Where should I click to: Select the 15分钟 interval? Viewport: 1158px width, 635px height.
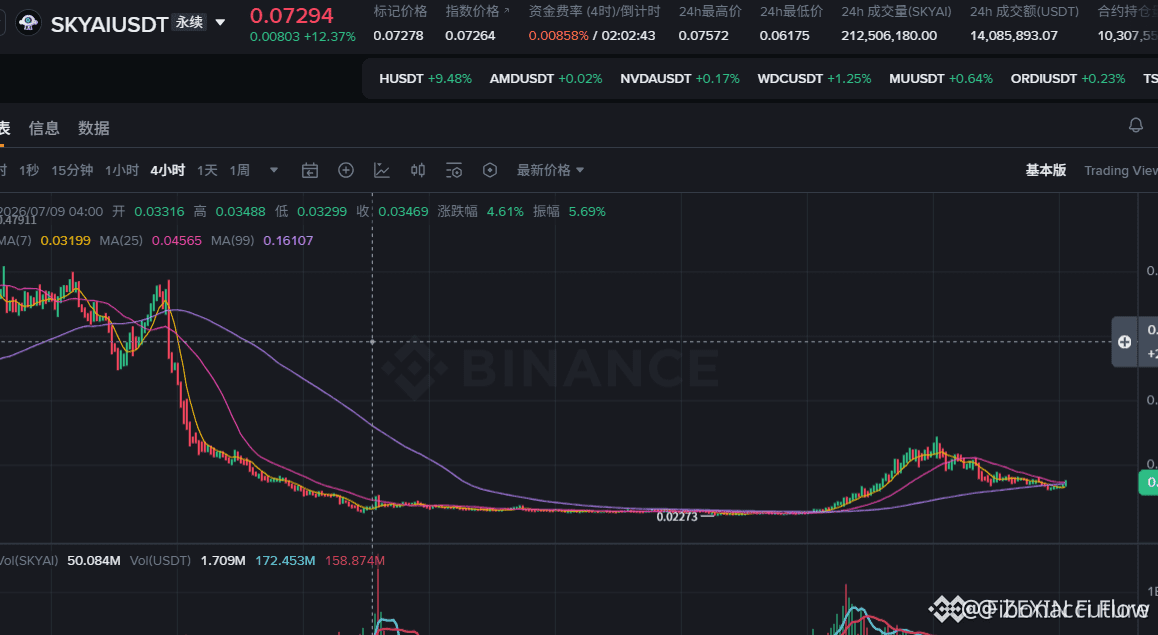click(72, 171)
